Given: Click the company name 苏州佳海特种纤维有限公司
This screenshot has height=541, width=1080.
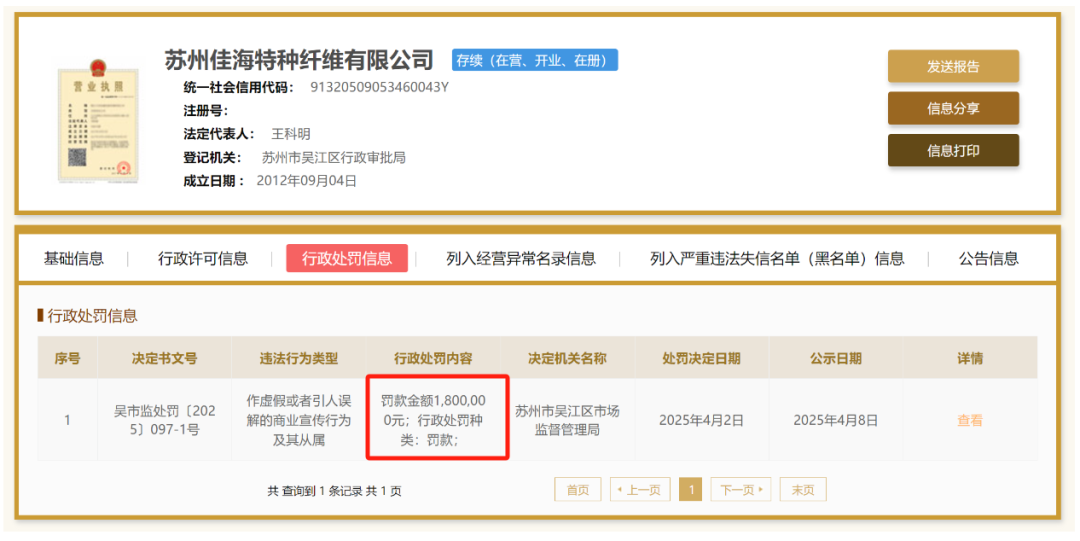Looking at the screenshot, I should coord(299,60).
